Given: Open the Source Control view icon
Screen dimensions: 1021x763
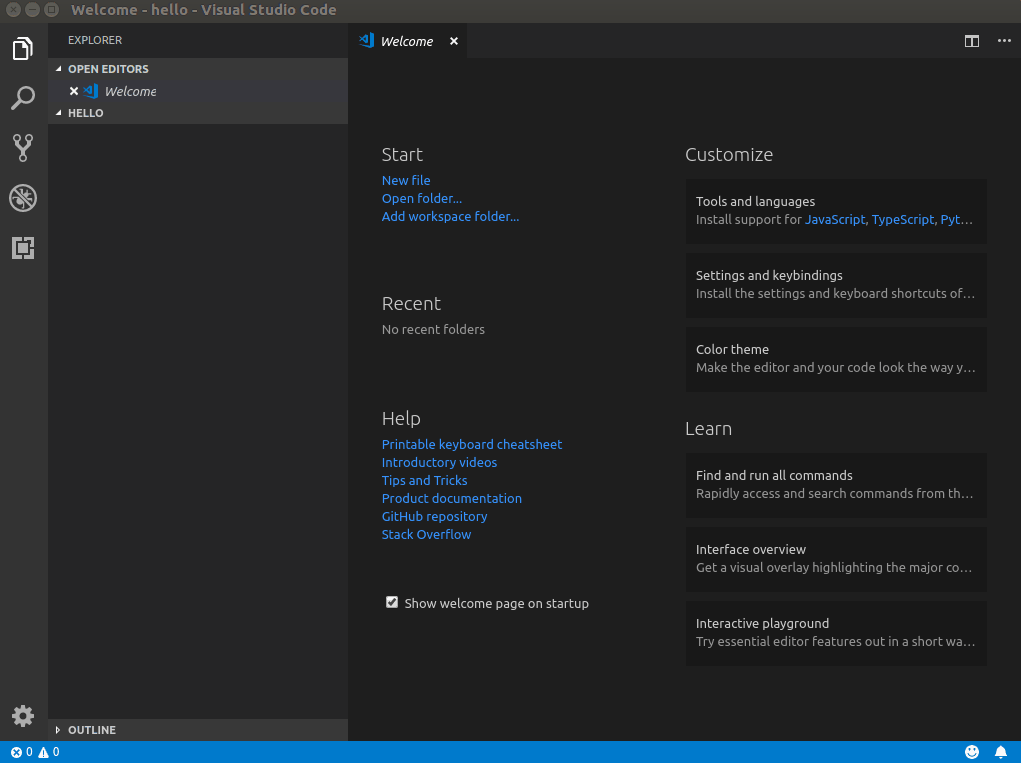Looking at the screenshot, I should [x=23, y=148].
